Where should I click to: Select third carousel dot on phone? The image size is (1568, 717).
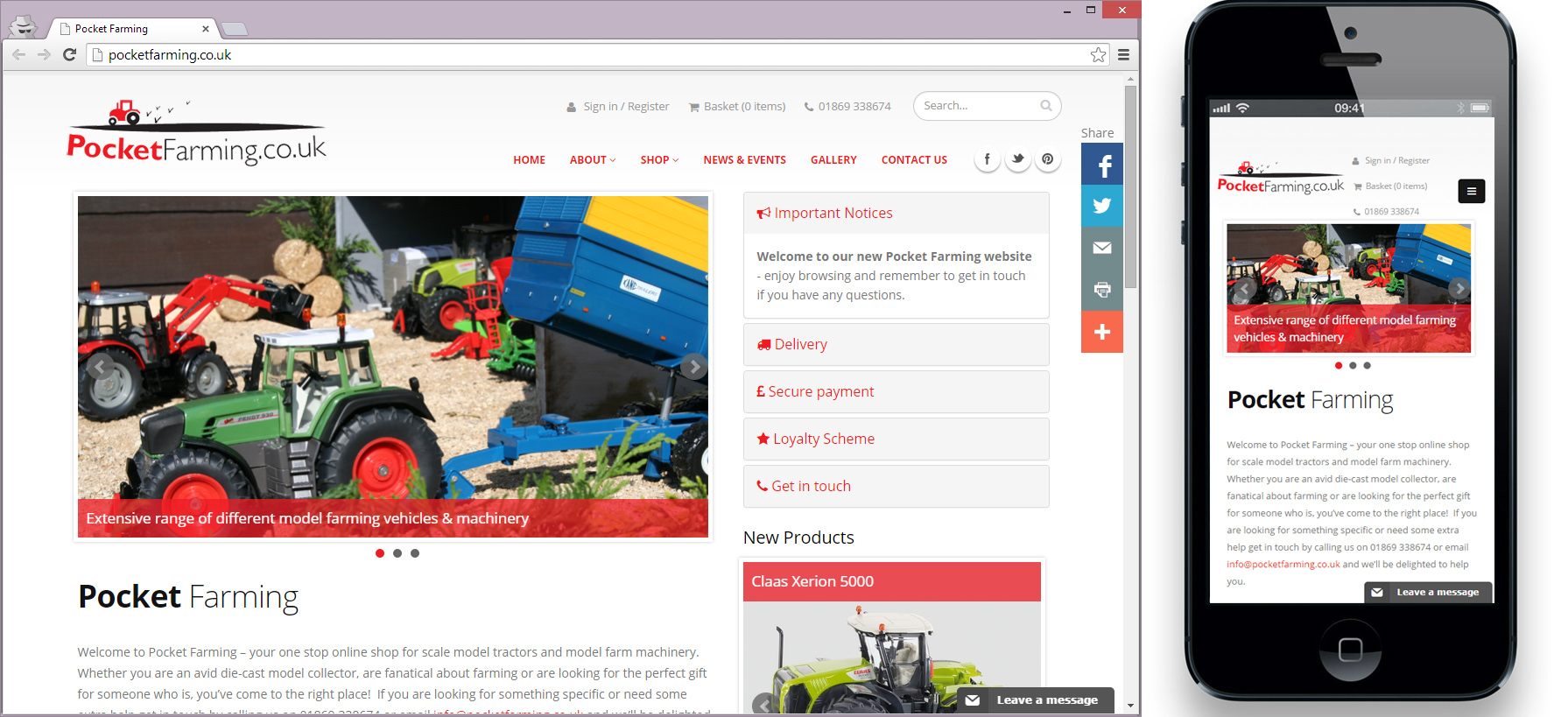coord(1367,366)
